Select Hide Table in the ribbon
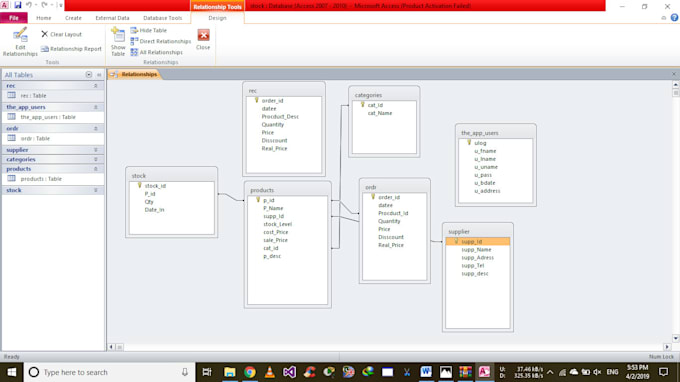 (149, 30)
